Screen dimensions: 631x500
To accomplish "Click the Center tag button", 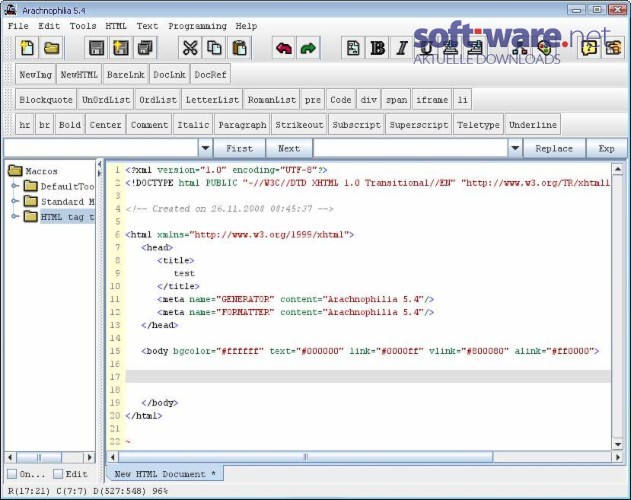I will [x=105, y=124].
